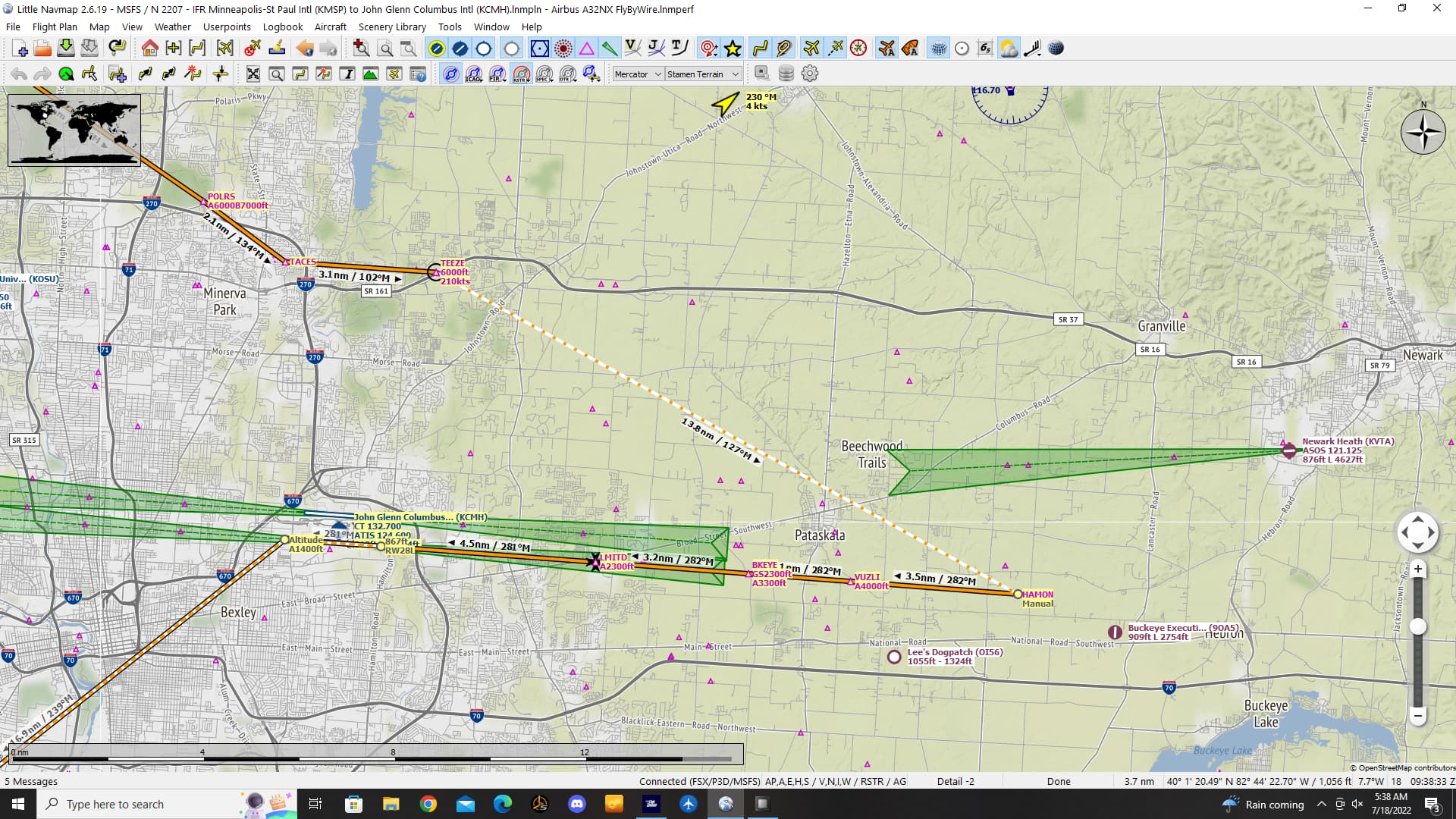1456x819 pixels.
Task: Toggle the weather sun and cloud icon
Action: [1009, 49]
